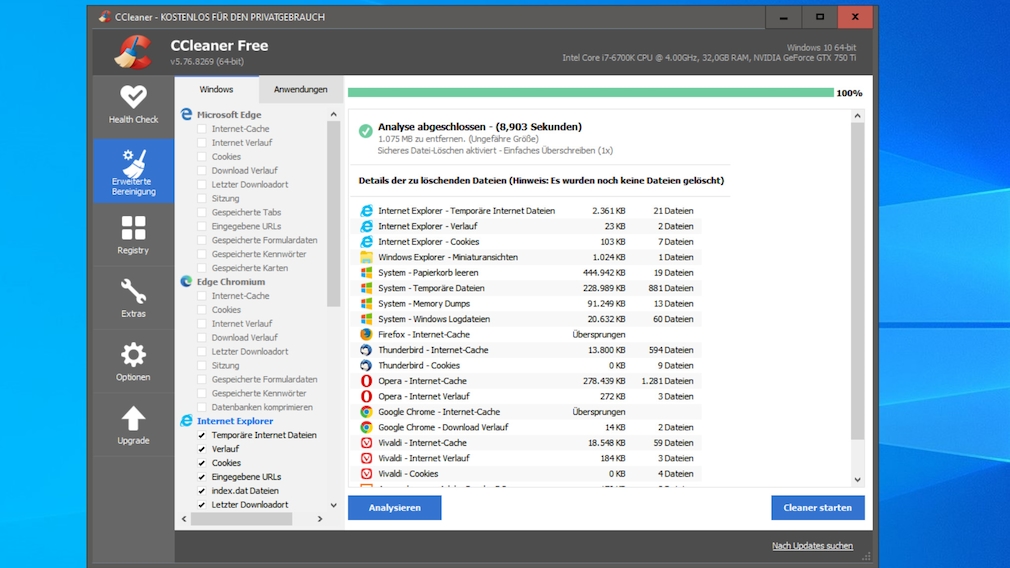Click Vivaldi icon beside Cookies result

366,473
